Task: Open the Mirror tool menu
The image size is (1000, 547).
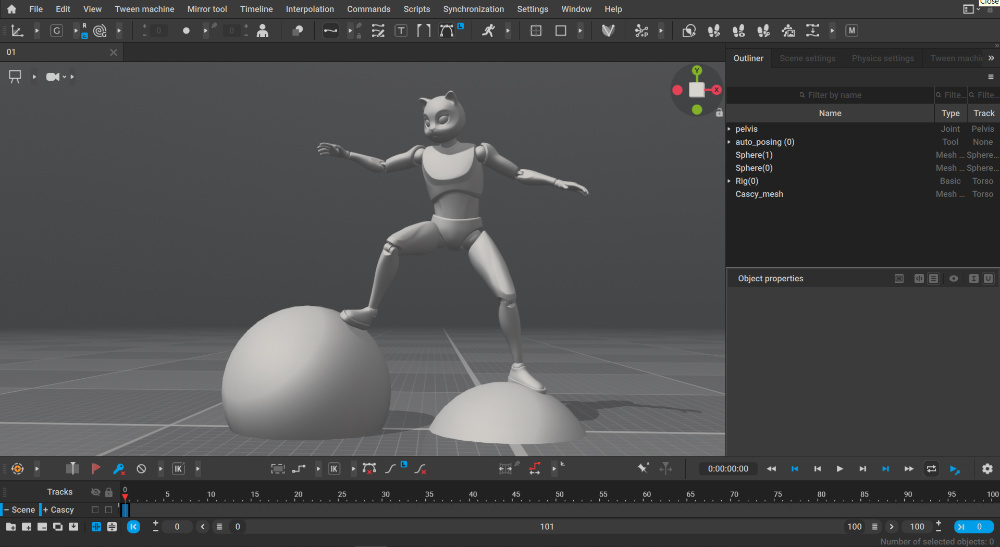Action: (x=207, y=9)
